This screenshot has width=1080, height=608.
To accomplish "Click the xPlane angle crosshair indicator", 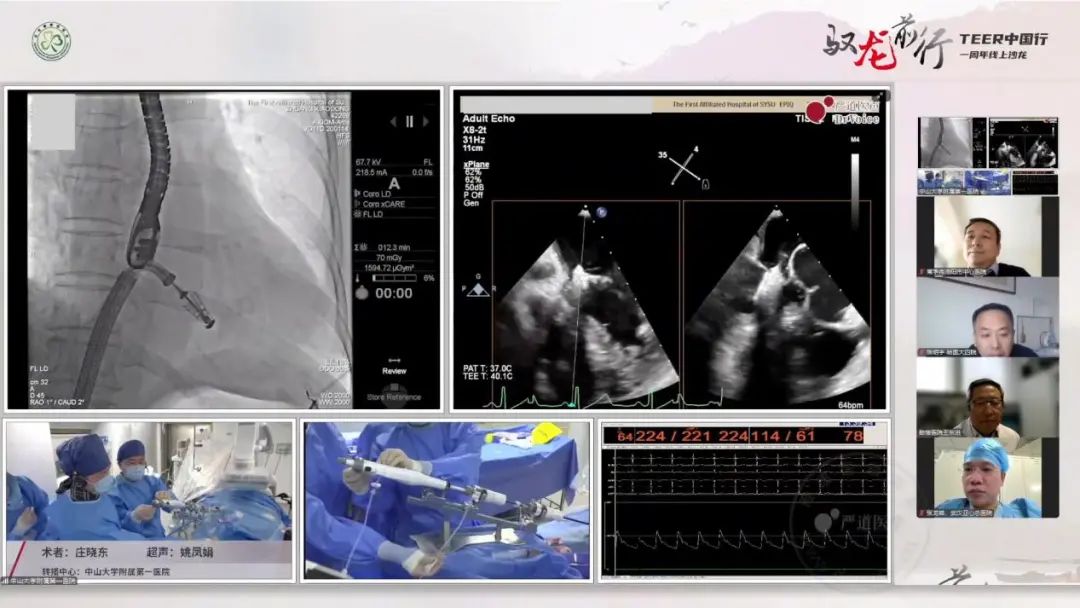I will point(686,169).
